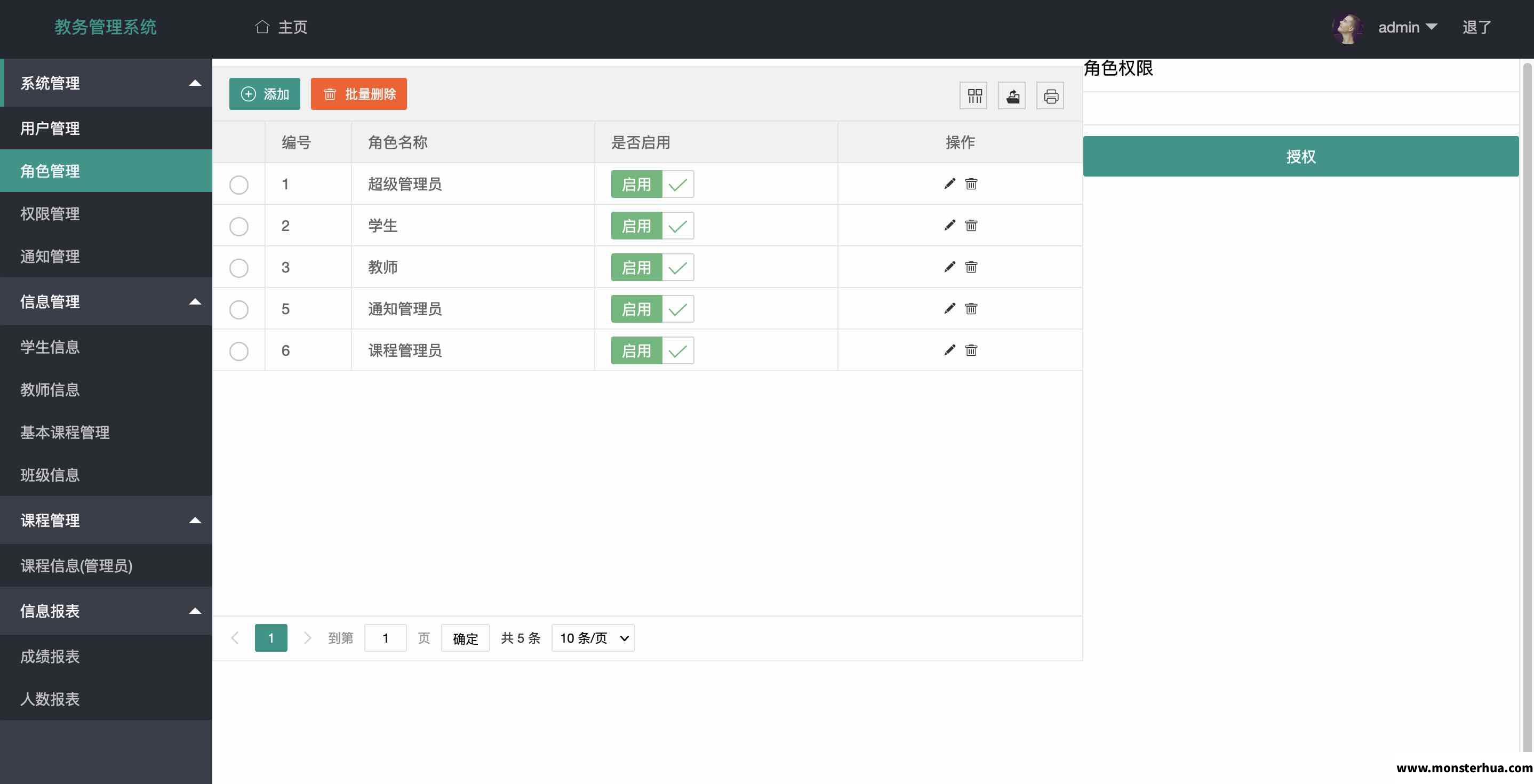The height and width of the screenshot is (784, 1534).
Task: Click the print table icon
Action: click(x=1050, y=96)
